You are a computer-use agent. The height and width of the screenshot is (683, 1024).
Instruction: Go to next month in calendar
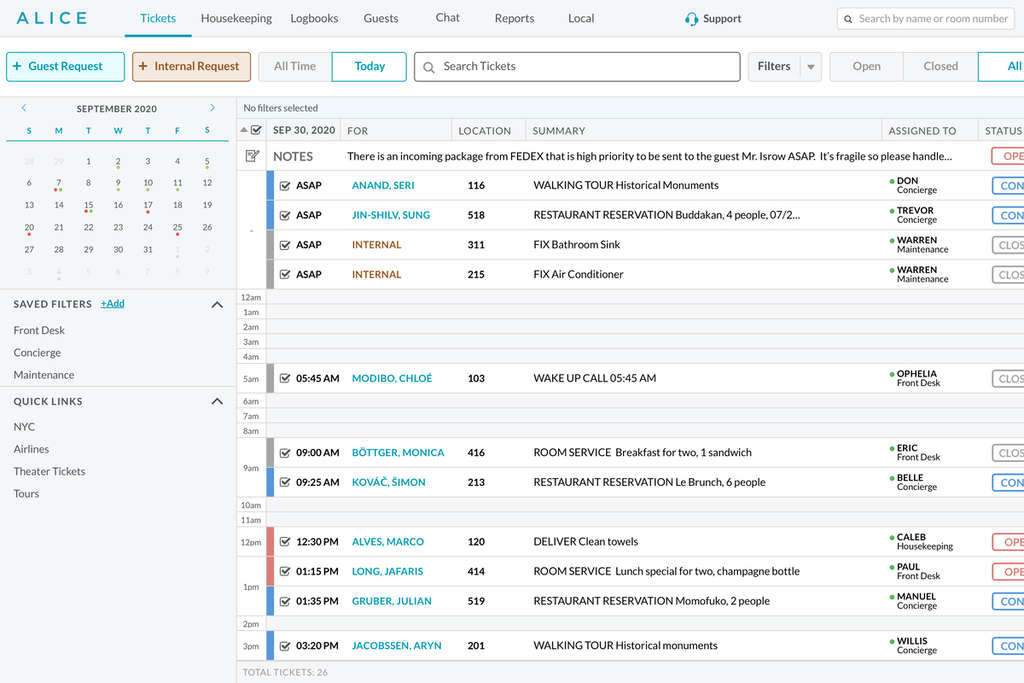point(212,108)
